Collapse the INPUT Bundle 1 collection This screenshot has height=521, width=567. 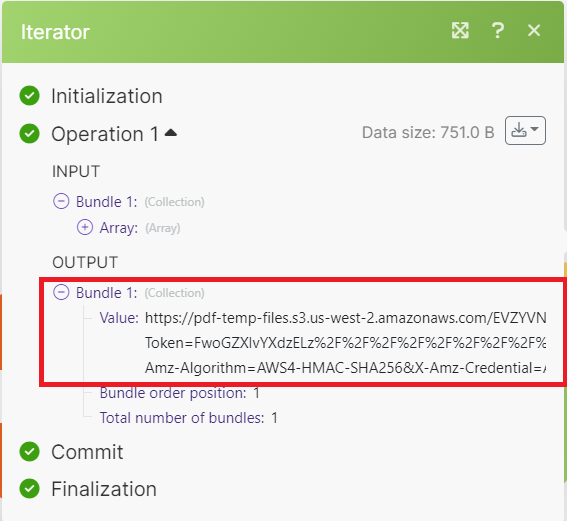(61, 201)
